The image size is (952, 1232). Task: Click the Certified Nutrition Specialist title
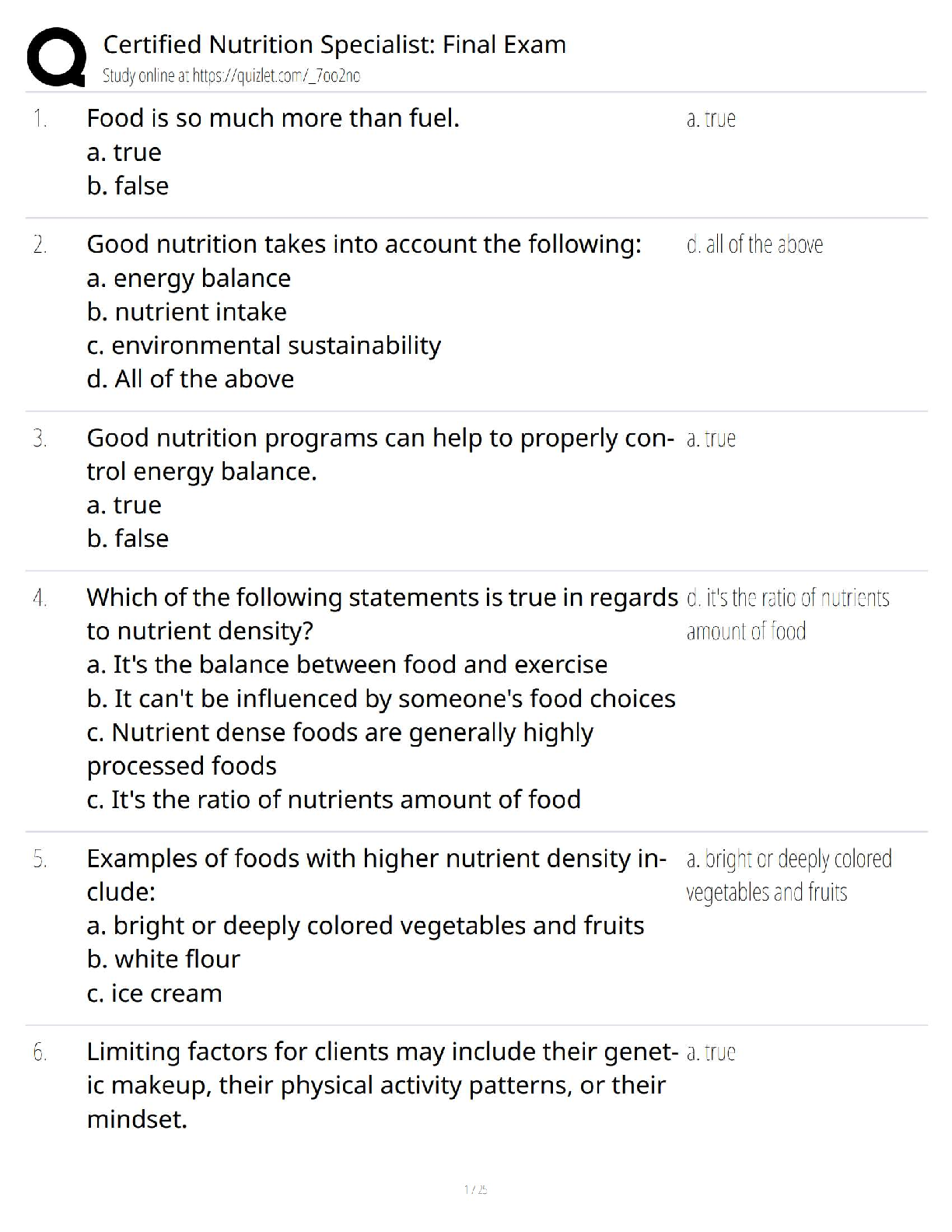pyautogui.click(x=334, y=44)
